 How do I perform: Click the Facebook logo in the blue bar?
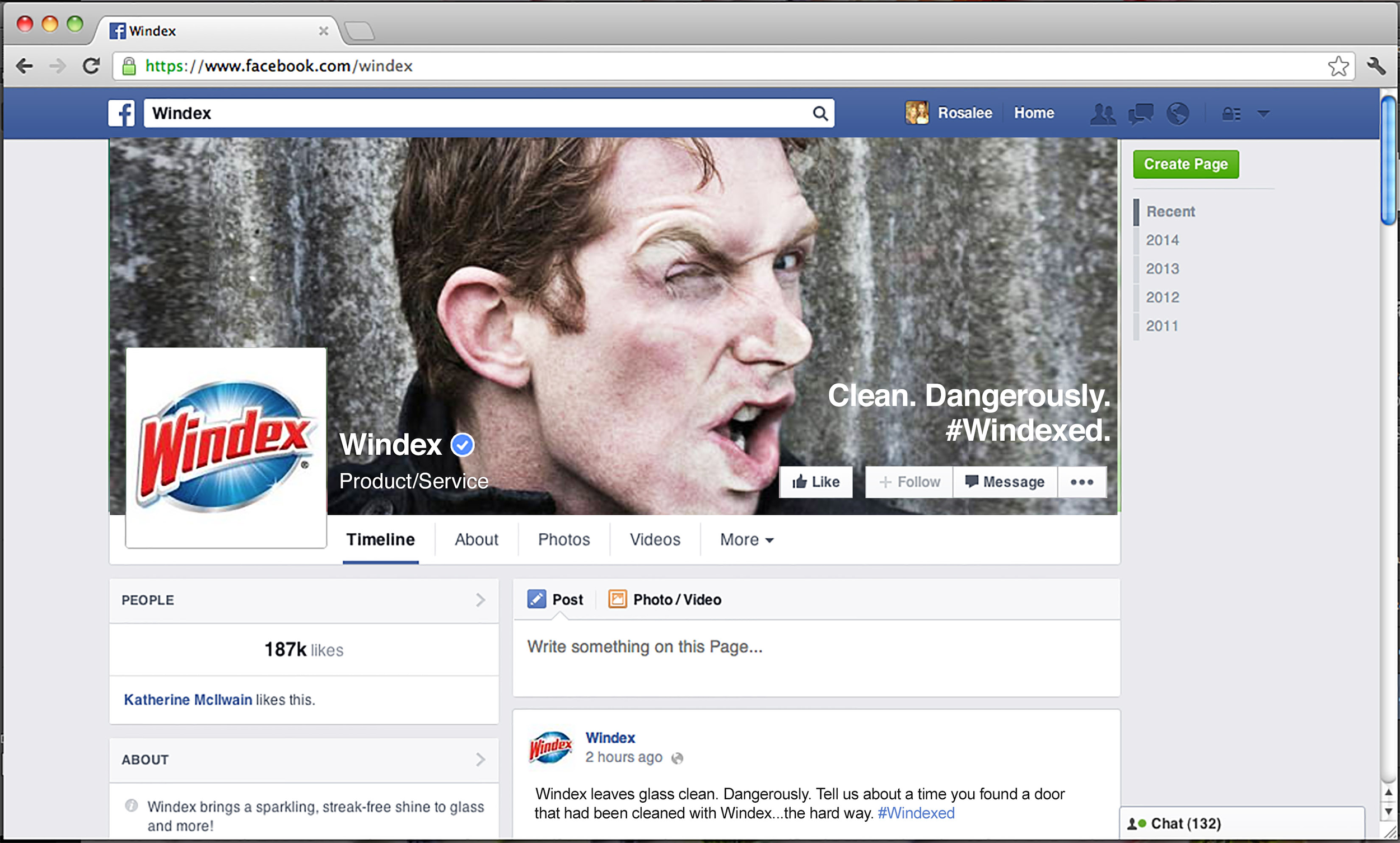click(x=122, y=113)
